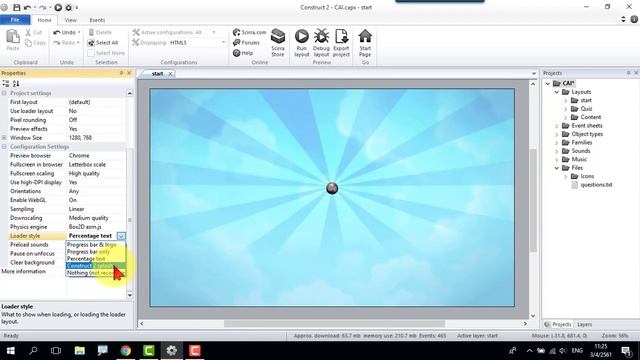Go to the Start Page
This screenshot has width=640, height=360.
[x=365, y=42]
